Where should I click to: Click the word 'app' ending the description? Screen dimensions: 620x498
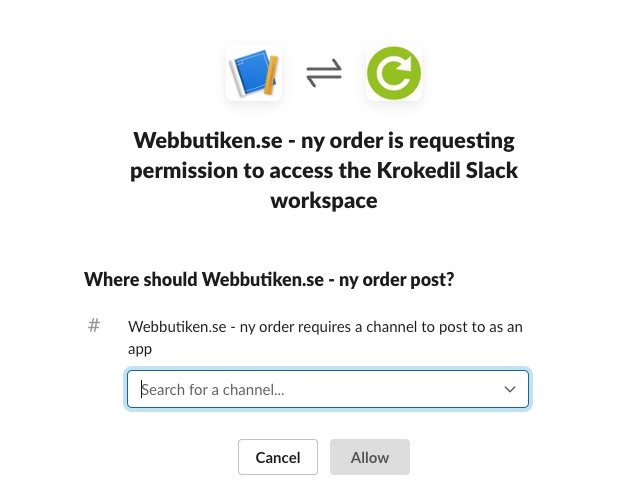(x=140, y=350)
